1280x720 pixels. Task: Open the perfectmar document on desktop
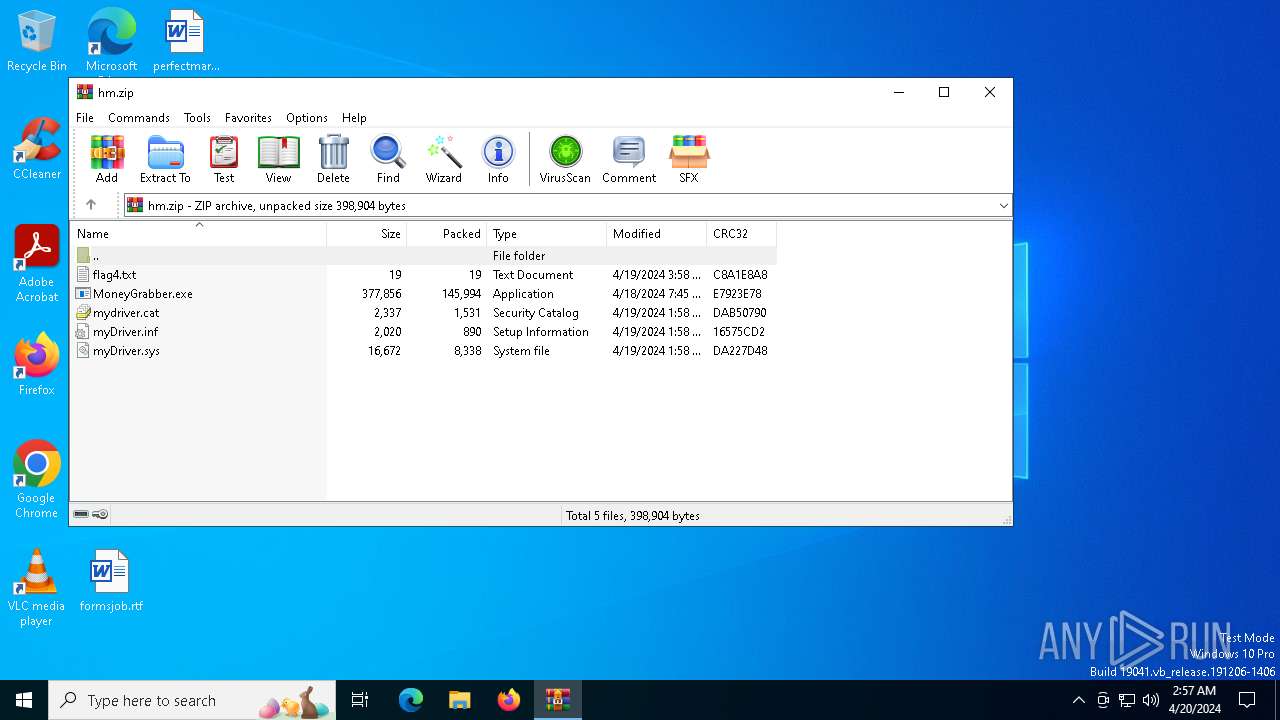click(186, 42)
